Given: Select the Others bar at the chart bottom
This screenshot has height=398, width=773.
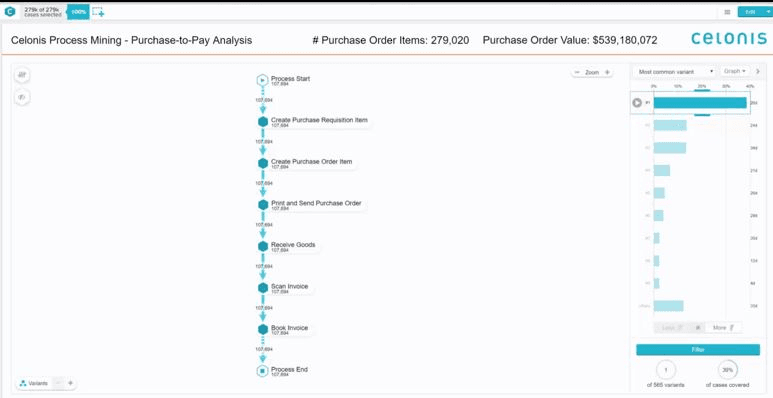Looking at the screenshot, I should click(x=668, y=306).
